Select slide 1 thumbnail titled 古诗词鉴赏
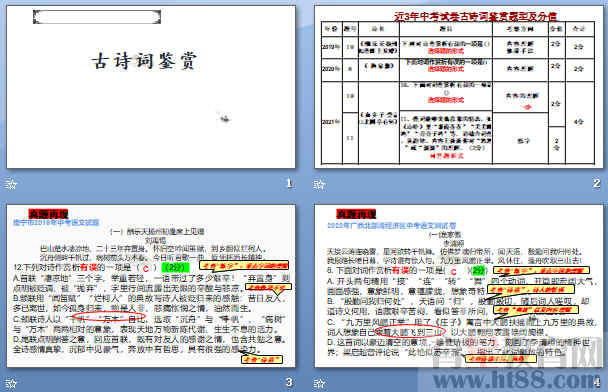608x392 pixels. click(x=151, y=87)
